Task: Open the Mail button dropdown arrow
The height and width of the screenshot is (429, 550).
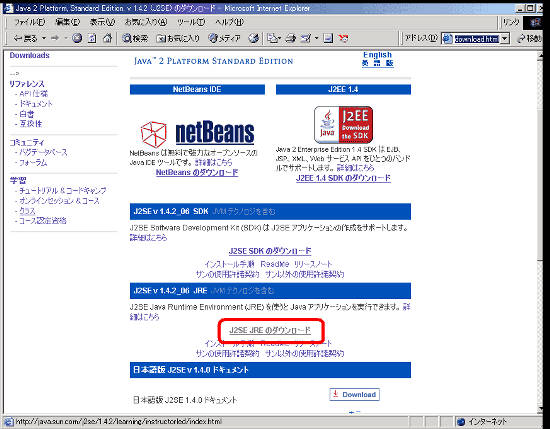Action: tap(280, 38)
